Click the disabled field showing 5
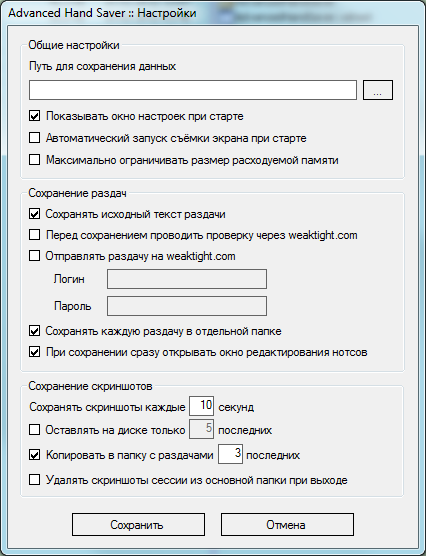Viewport: 426px width, 556px height. [x=201, y=429]
